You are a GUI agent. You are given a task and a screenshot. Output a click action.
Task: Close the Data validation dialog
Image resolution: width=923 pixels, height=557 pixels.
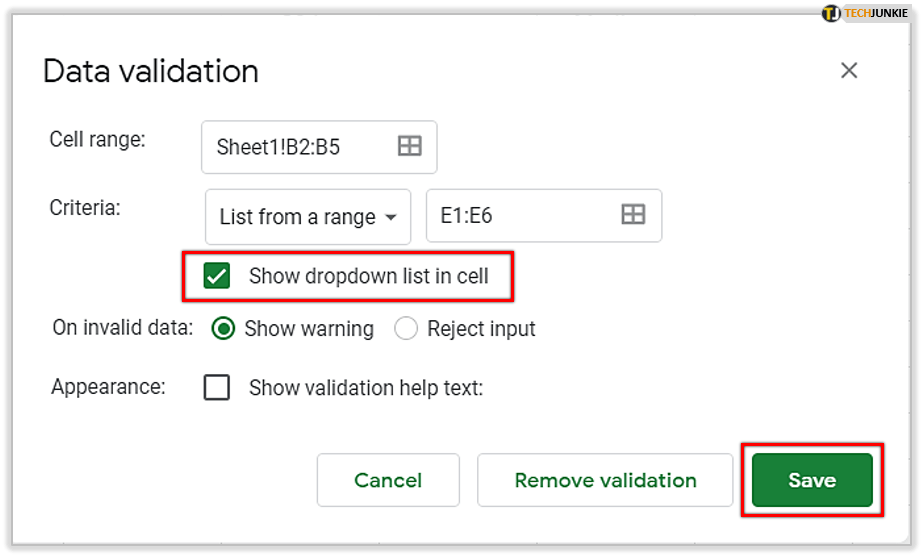coord(849,70)
